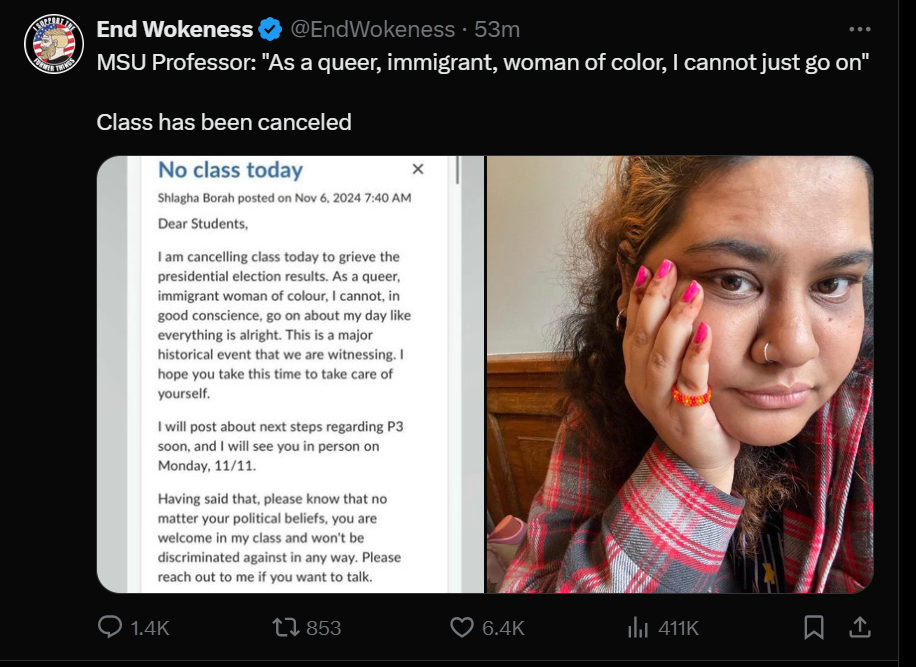Open the selfie photo on the right
This screenshot has height=667, width=916.
tap(680, 374)
